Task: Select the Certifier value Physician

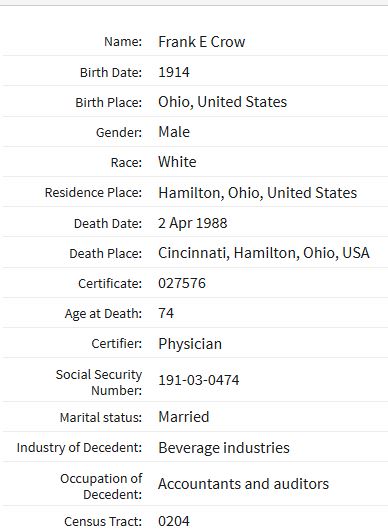Action: pos(190,344)
